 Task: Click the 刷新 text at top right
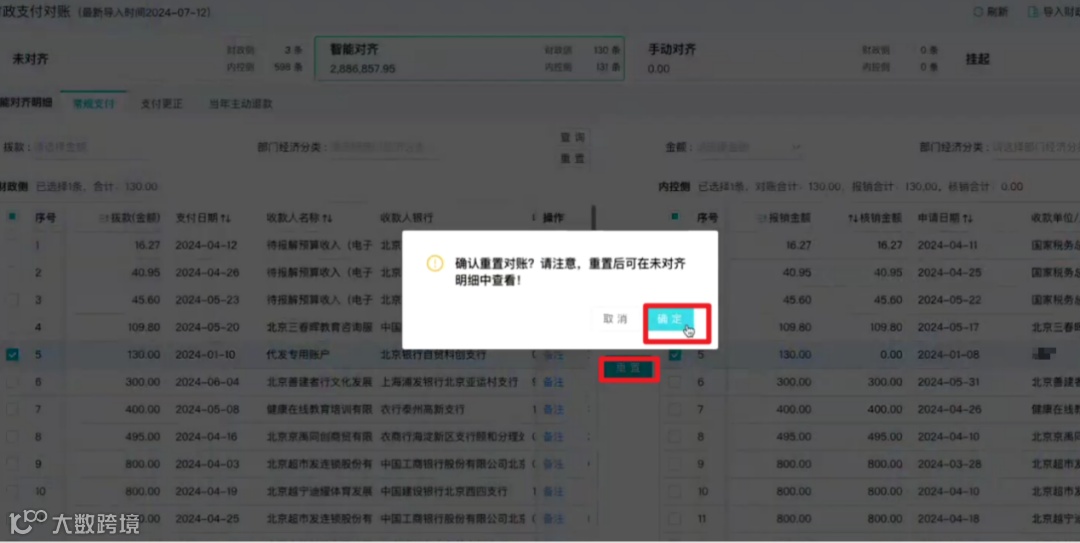(x=997, y=12)
